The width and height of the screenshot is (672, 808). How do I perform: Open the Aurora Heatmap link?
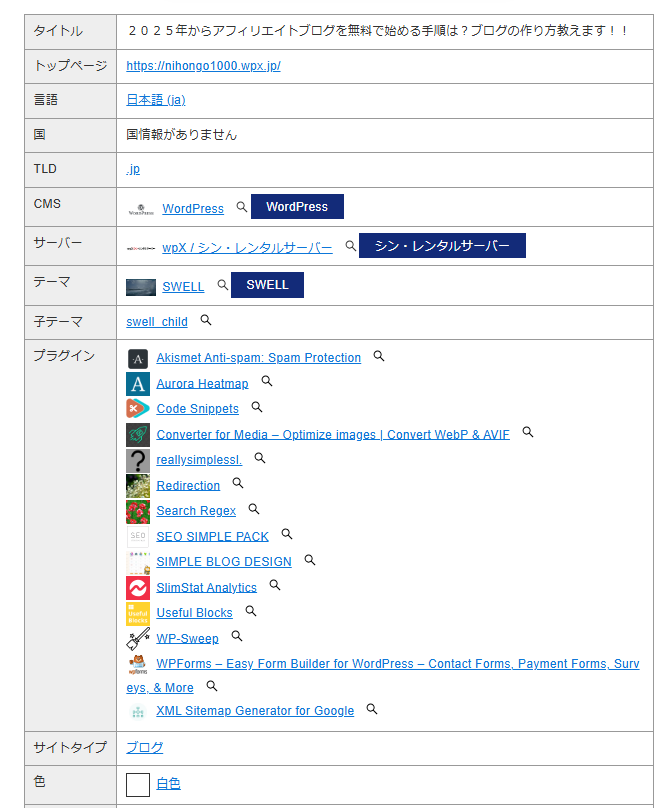tap(203, 383)
